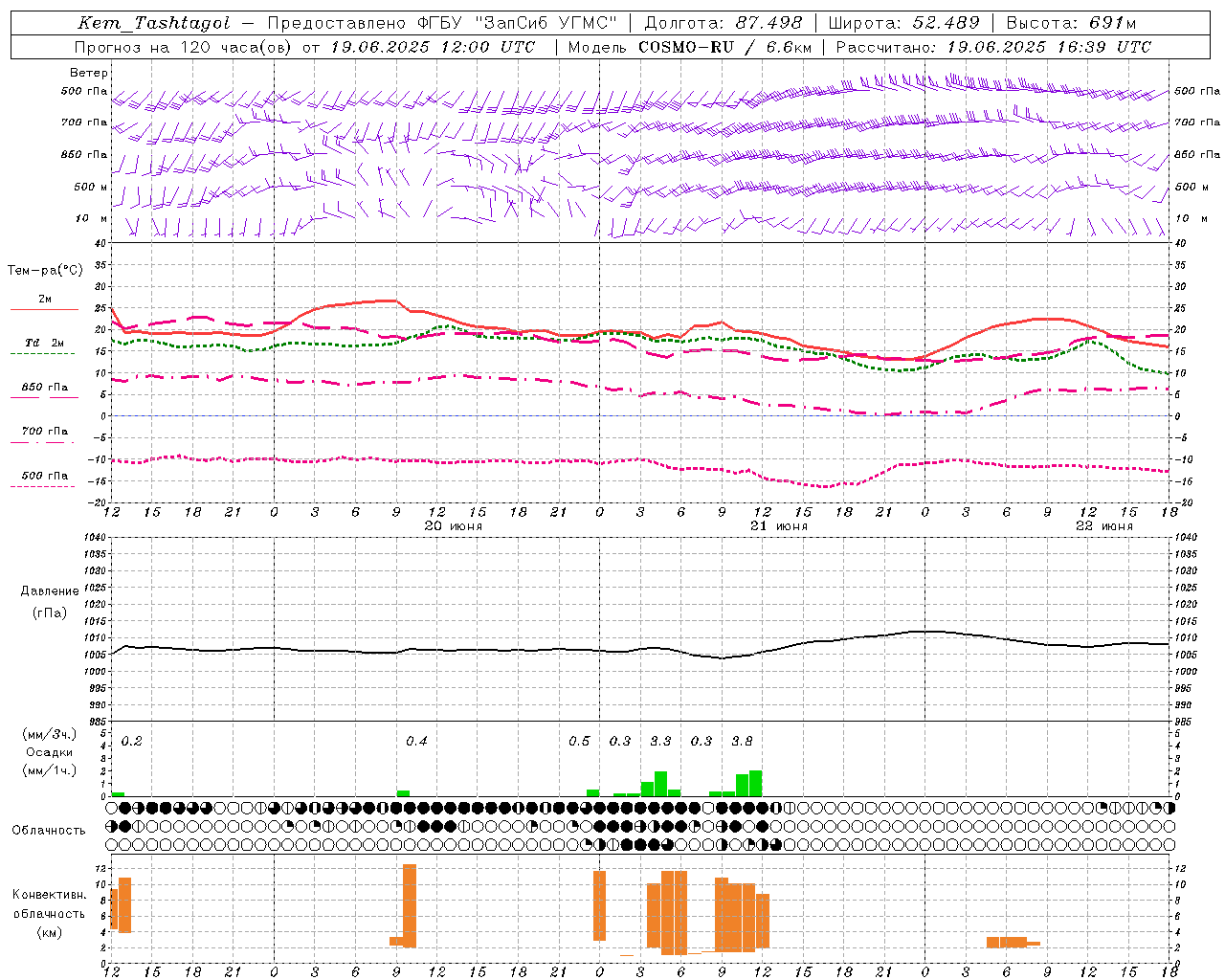Click the 3.8 three-hour precipitation value

pyautogui.click(x=742, y=741)
